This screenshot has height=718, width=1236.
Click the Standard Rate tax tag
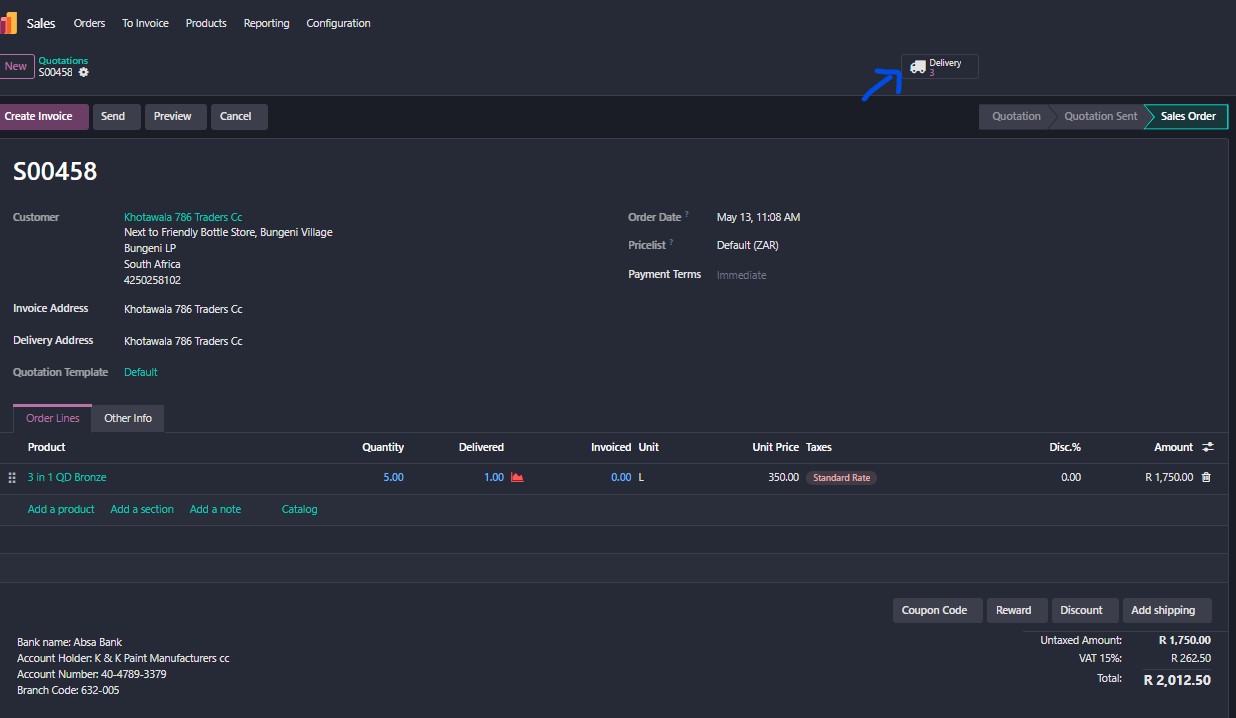841,478
